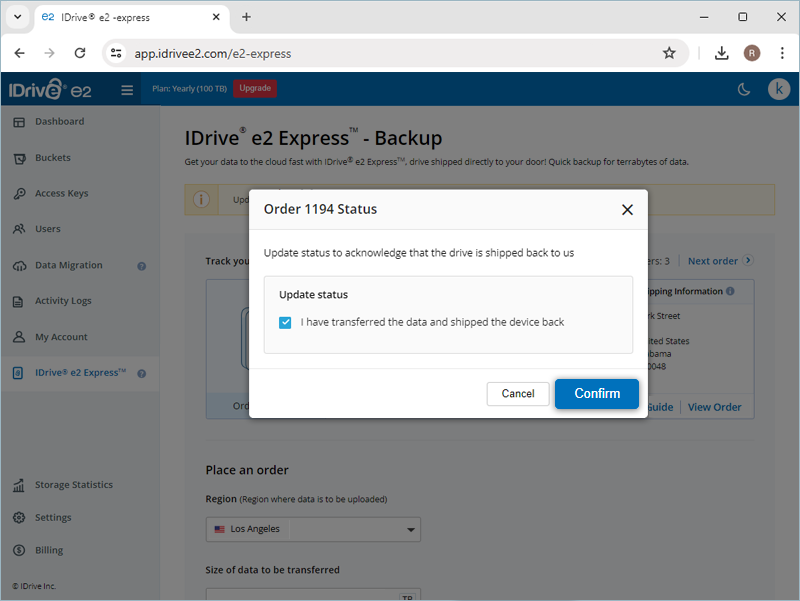Go forward in the browser

pyautogui.click(x=49, y=53)
